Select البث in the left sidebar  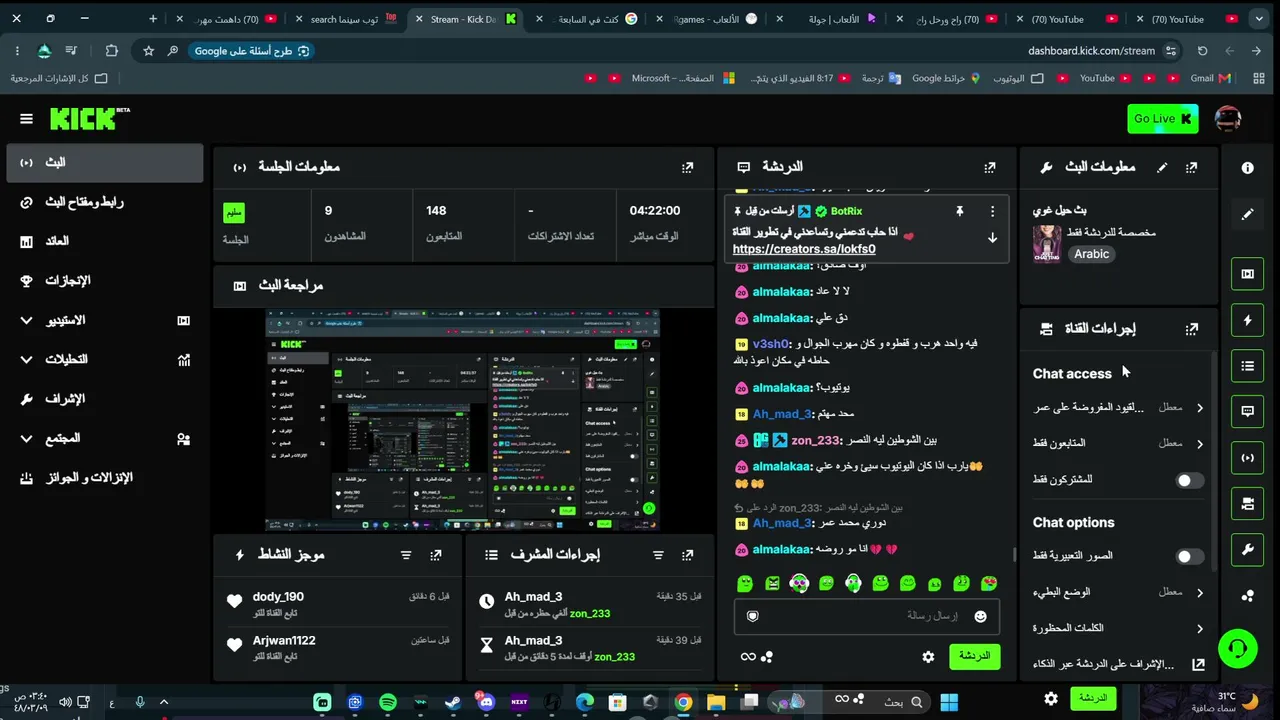[x=104, y=162]
